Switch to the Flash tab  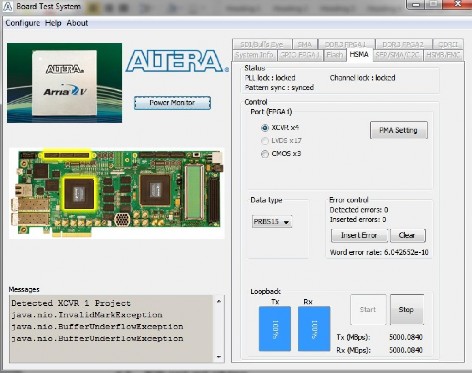coord(335,55)
